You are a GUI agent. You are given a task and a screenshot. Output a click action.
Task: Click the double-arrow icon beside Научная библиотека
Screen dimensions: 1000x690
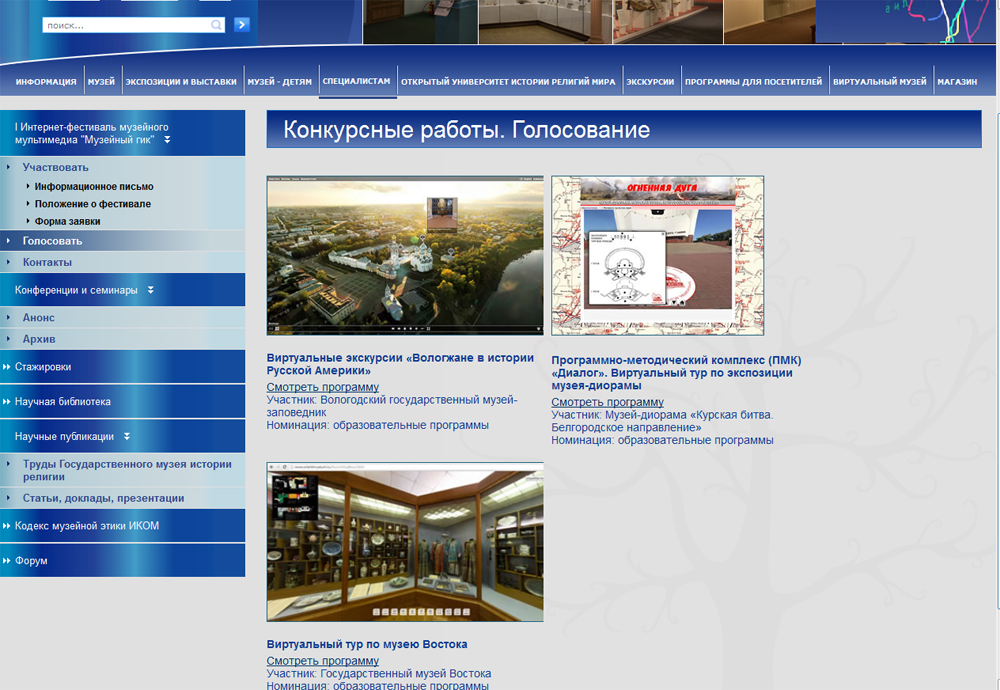(x=7, y=402)
